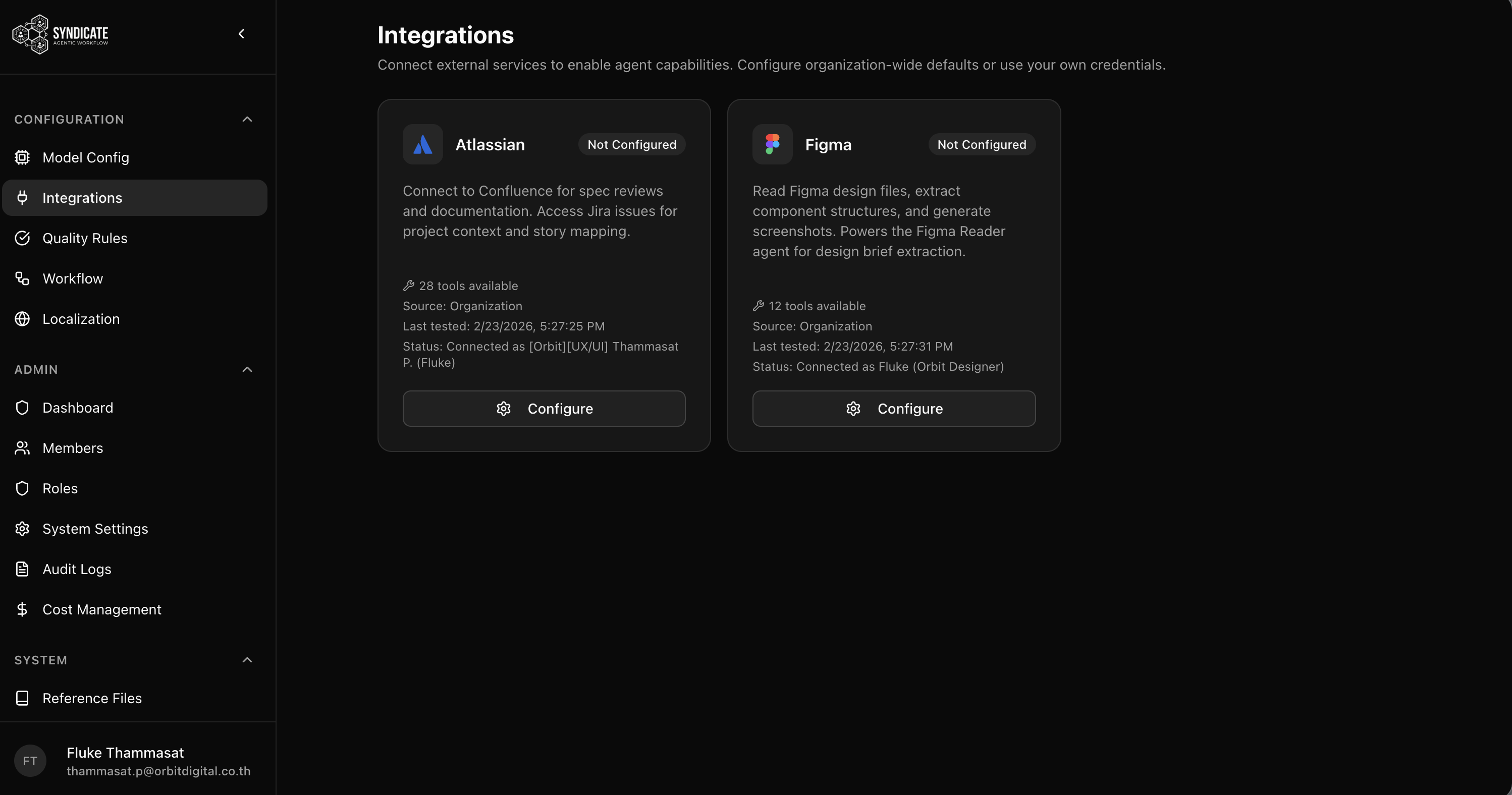
Task: Open the Quality Rules page
Action: pyautogui.click(x=84, y=238)
